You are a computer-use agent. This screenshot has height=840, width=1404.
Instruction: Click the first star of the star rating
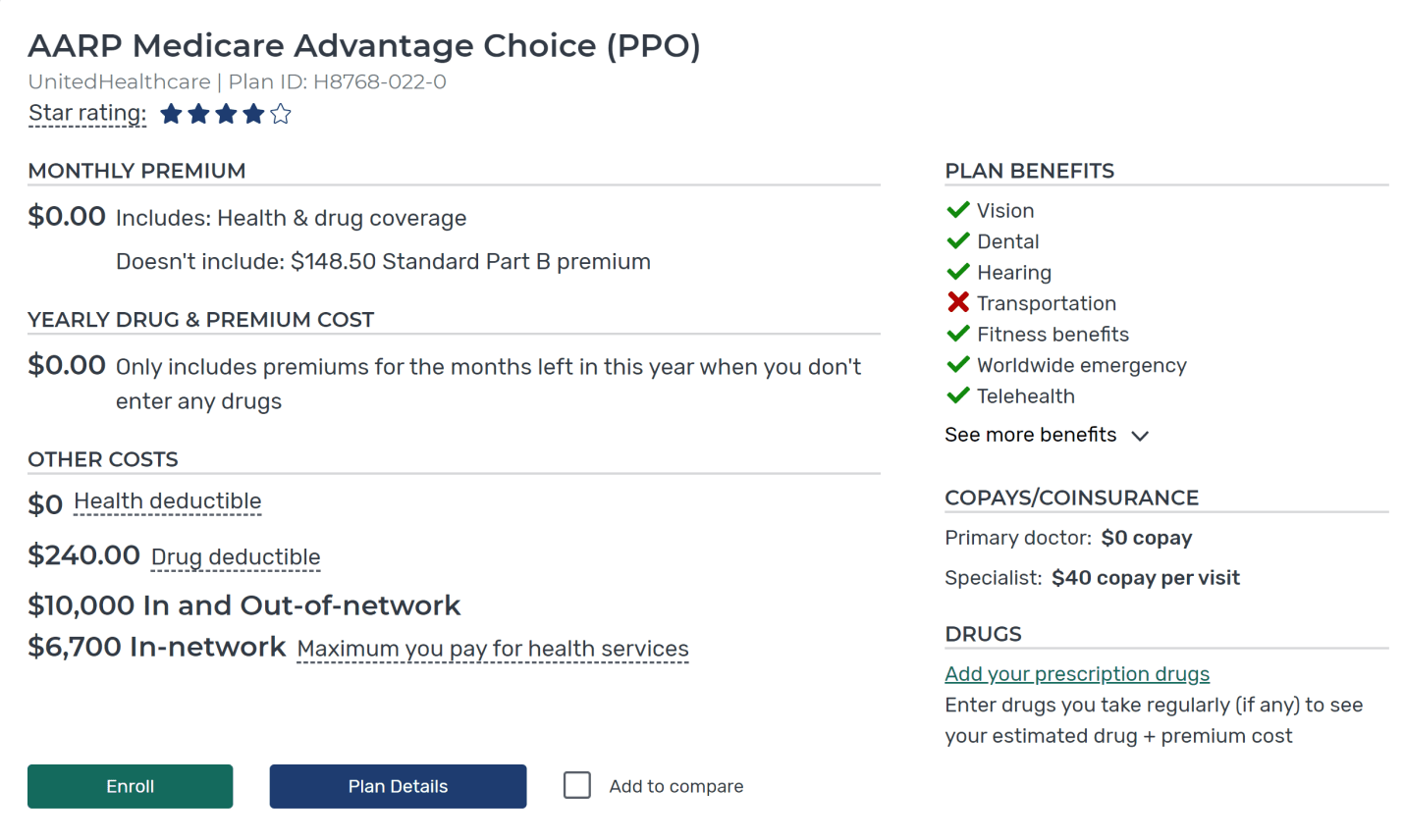coord(171,114)
